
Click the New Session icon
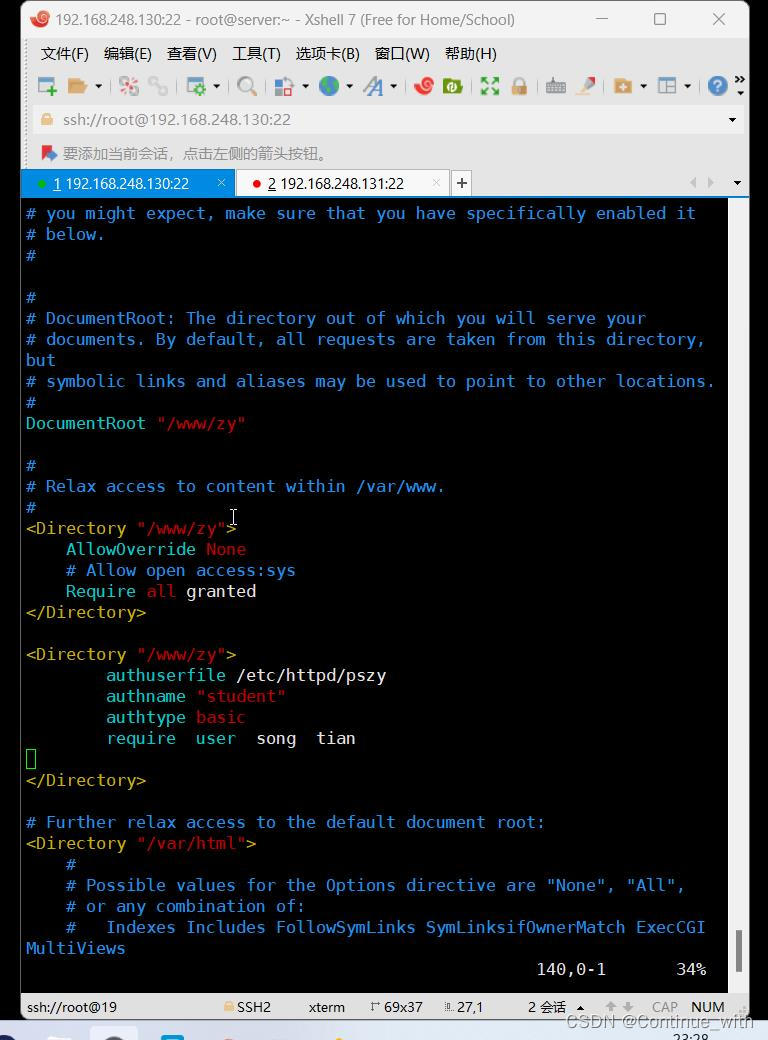(47, 86)
